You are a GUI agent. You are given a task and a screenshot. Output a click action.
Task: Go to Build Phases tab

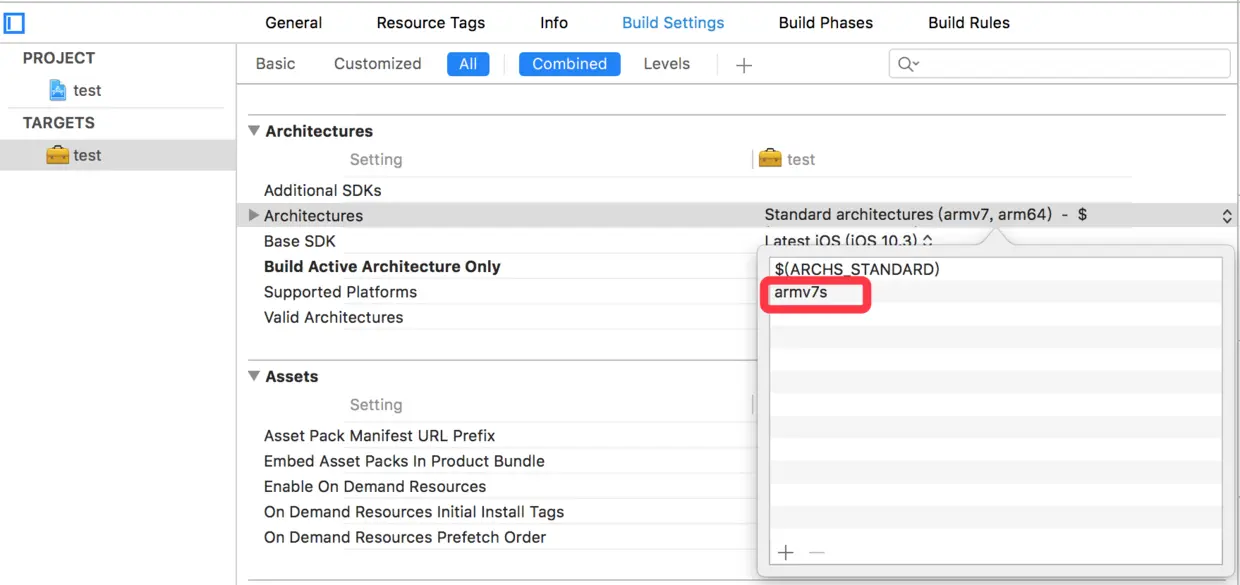826,23
